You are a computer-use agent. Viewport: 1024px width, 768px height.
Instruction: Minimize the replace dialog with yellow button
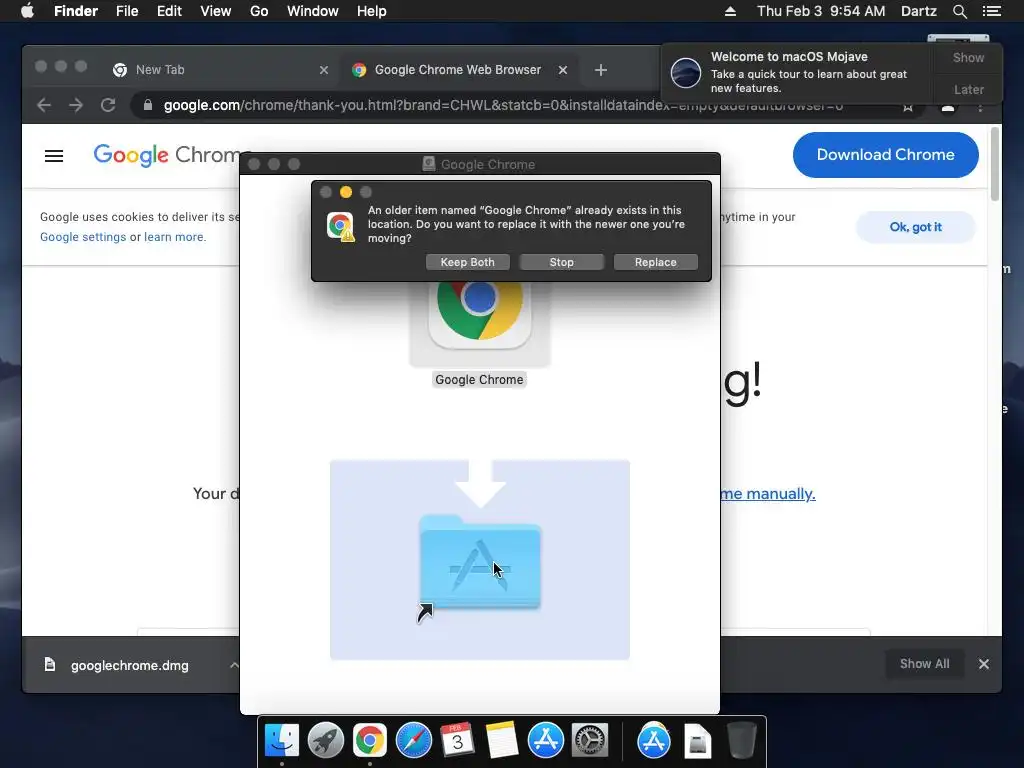(346, 192)
